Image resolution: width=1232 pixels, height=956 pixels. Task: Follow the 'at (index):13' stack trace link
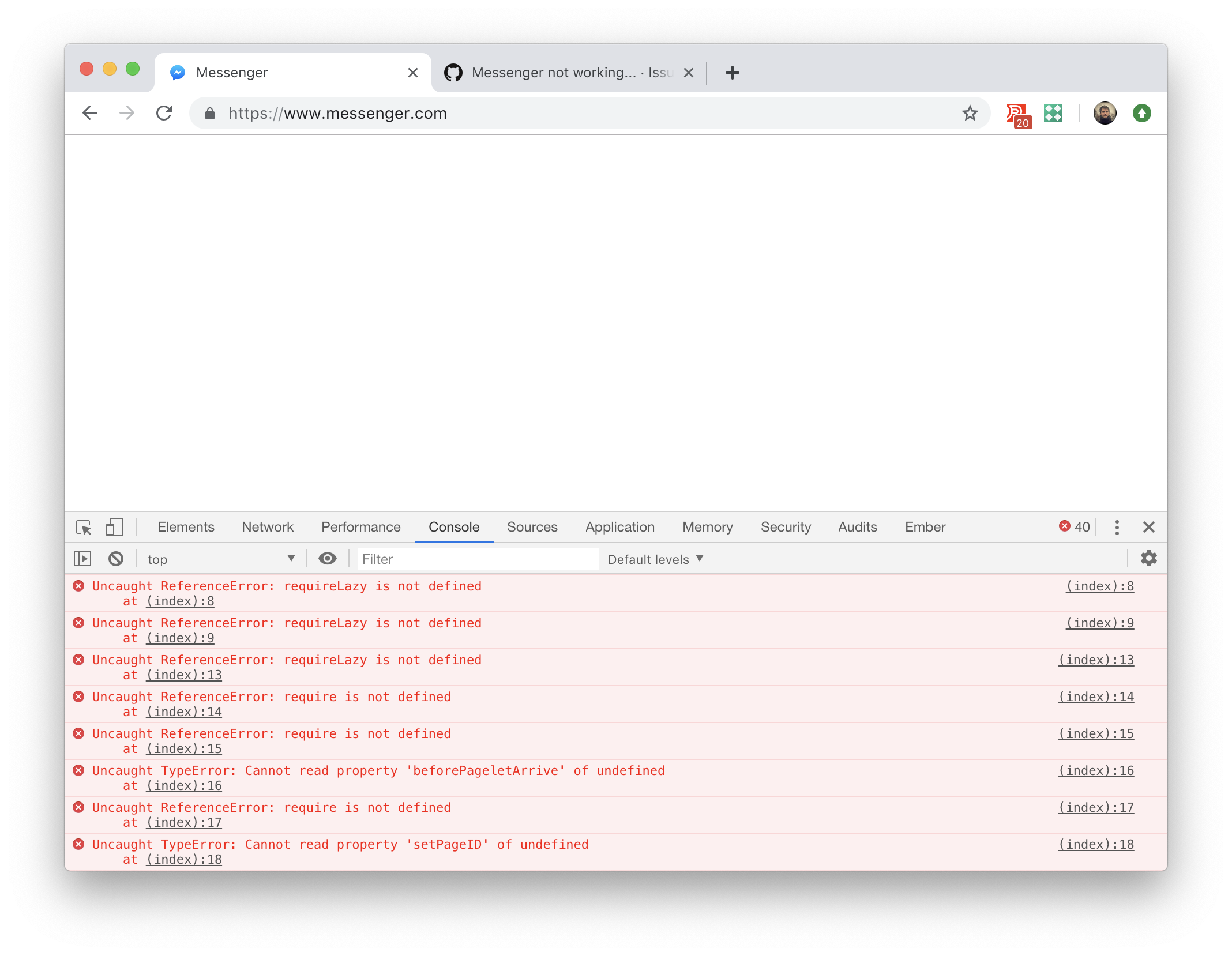click(x=184, y=675)
